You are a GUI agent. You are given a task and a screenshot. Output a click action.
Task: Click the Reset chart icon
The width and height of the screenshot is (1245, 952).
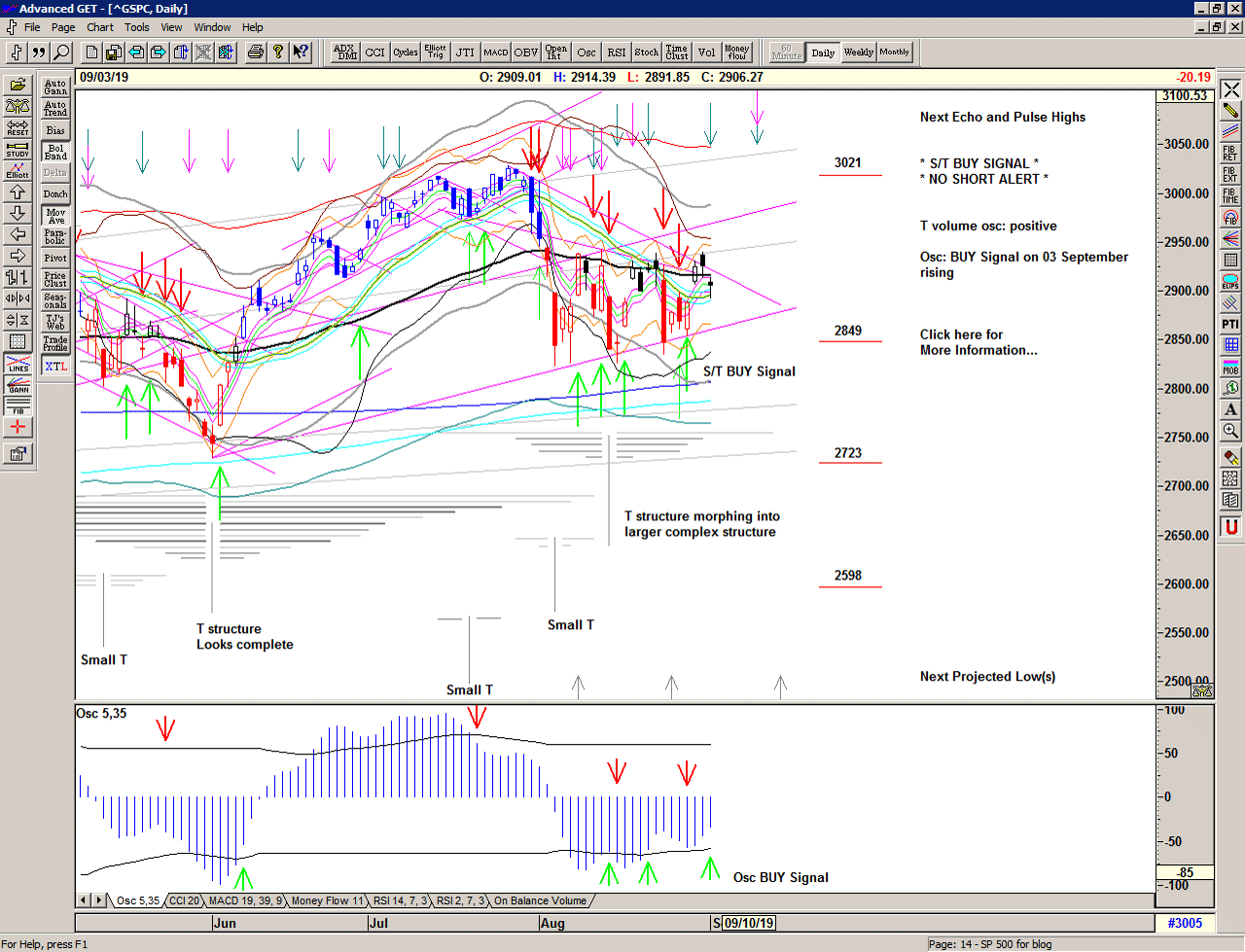18,127
